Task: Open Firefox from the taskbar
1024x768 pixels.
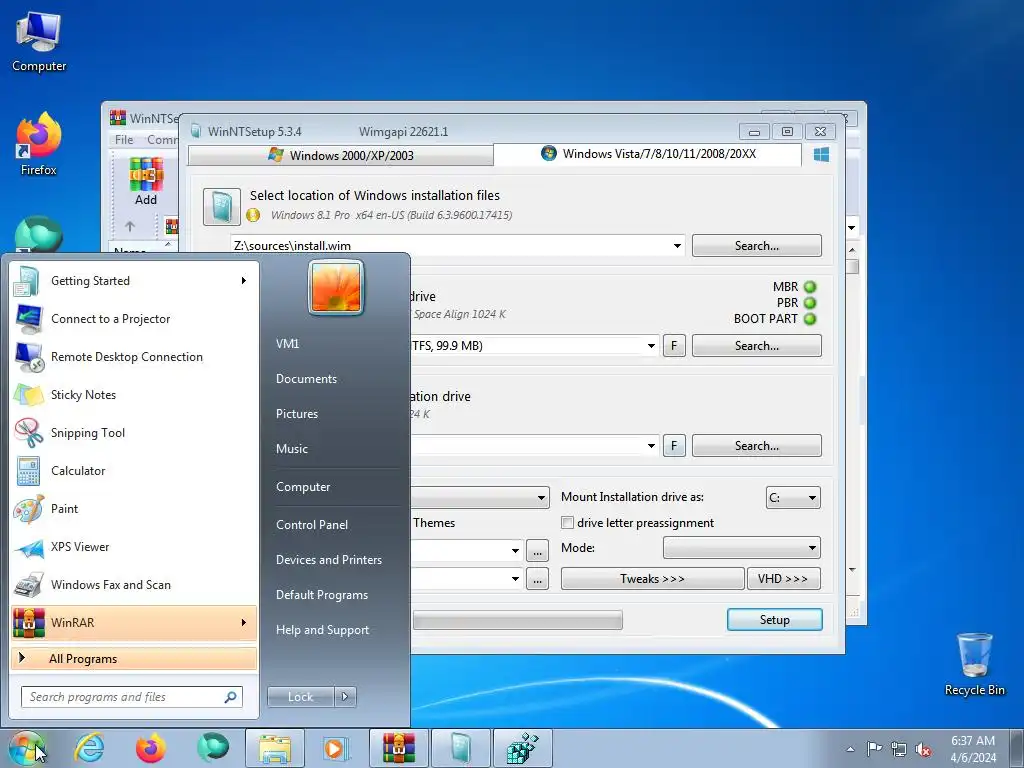Action: [x=151, y=748]
